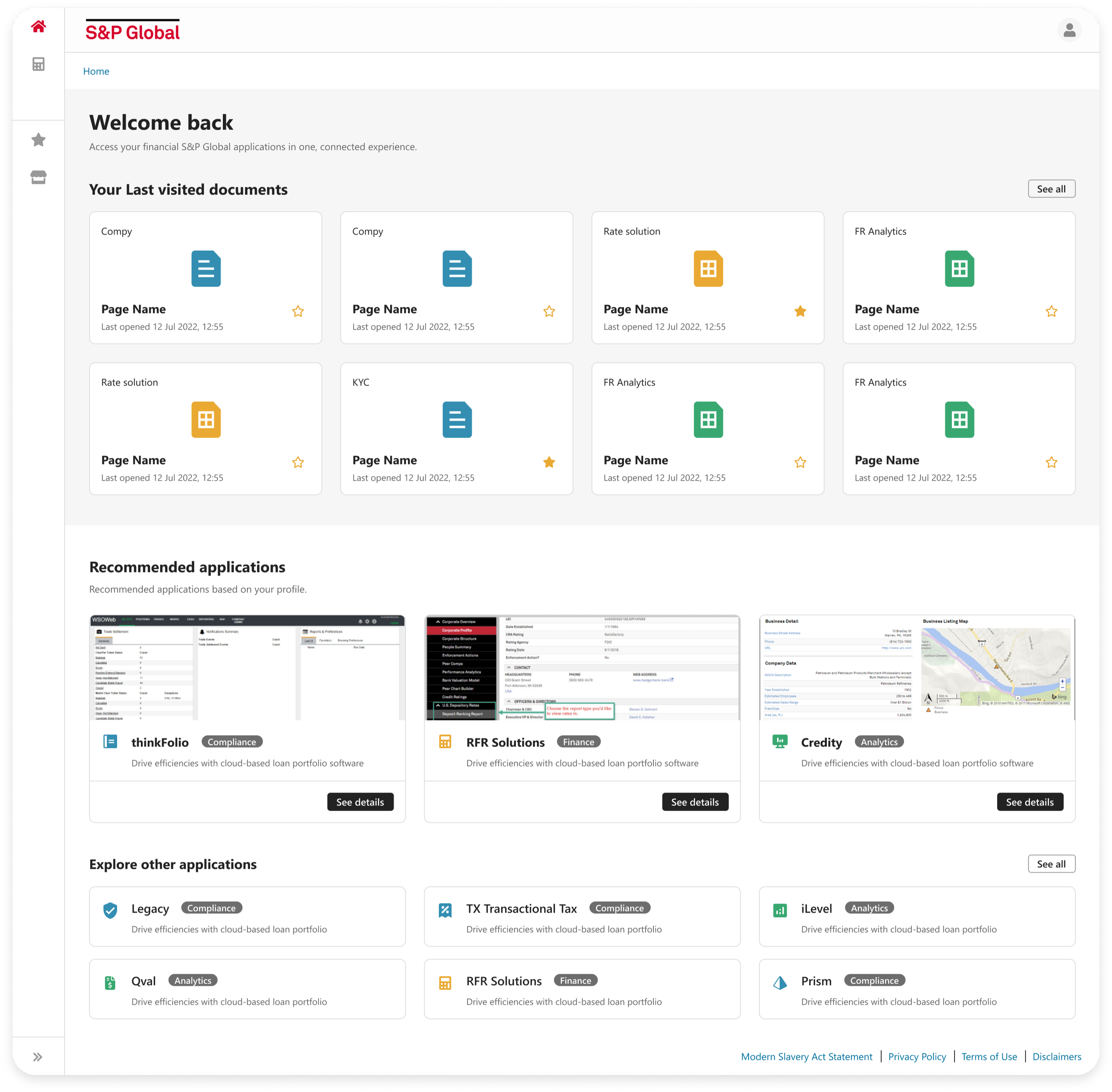
Task: Click the Qval dollar document icon
Action: (x=110, y=983)
